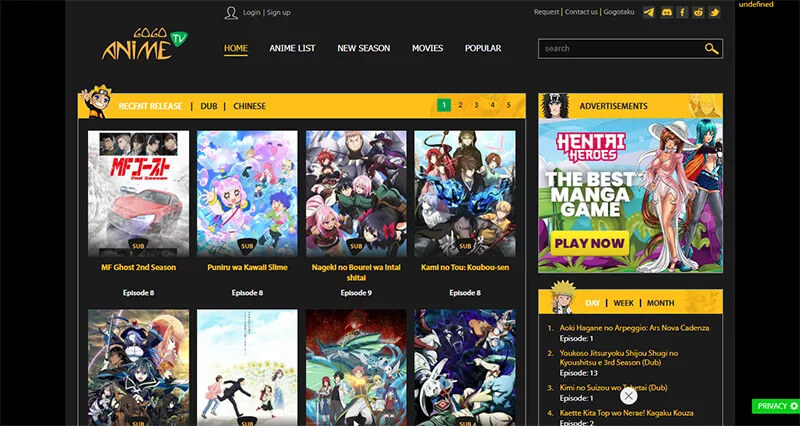Go to page 2 of releases
This screenshot has width=800, height=426.
460,105
